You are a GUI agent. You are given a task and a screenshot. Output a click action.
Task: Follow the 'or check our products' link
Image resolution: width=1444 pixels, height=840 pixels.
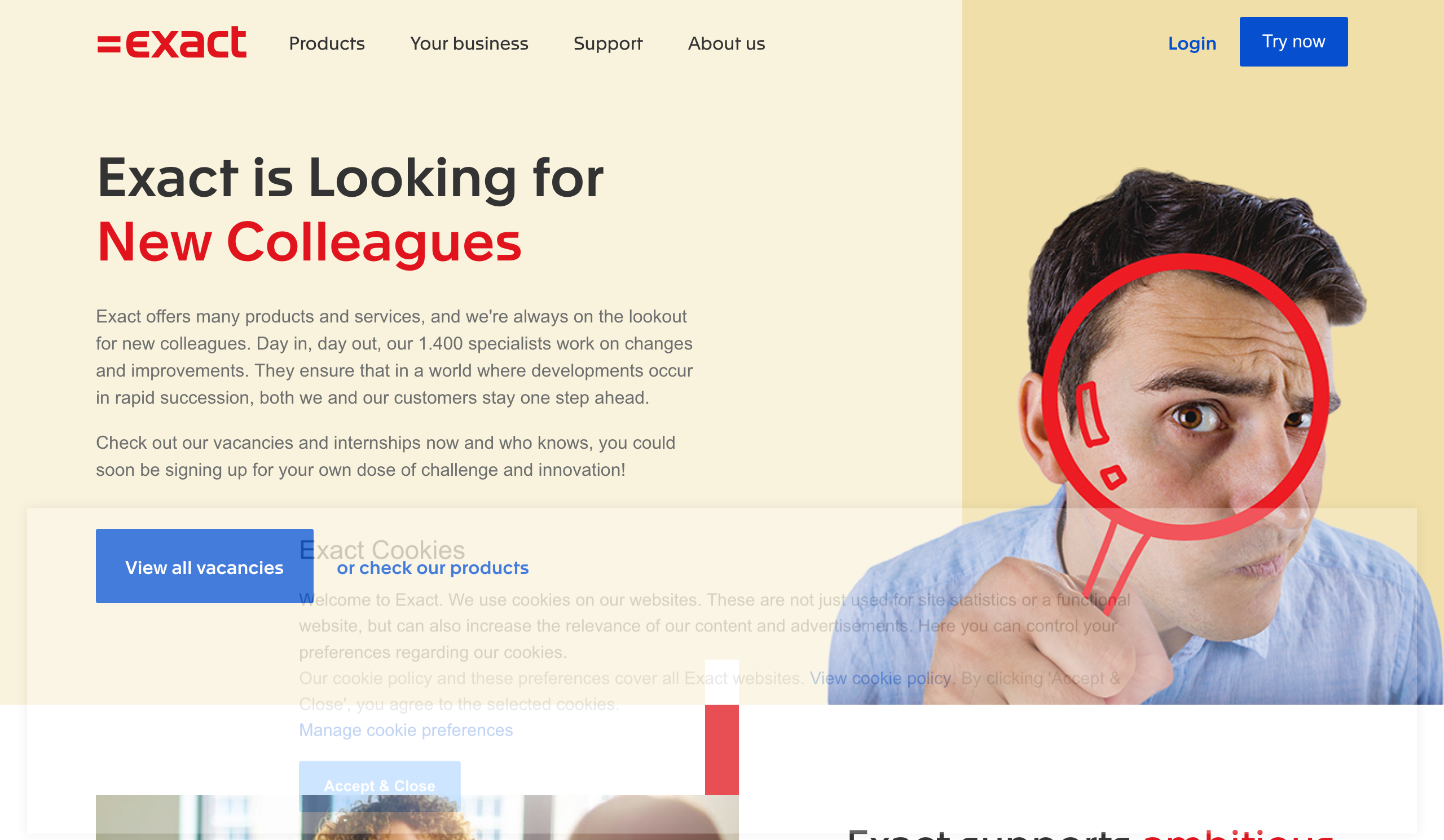433,568
